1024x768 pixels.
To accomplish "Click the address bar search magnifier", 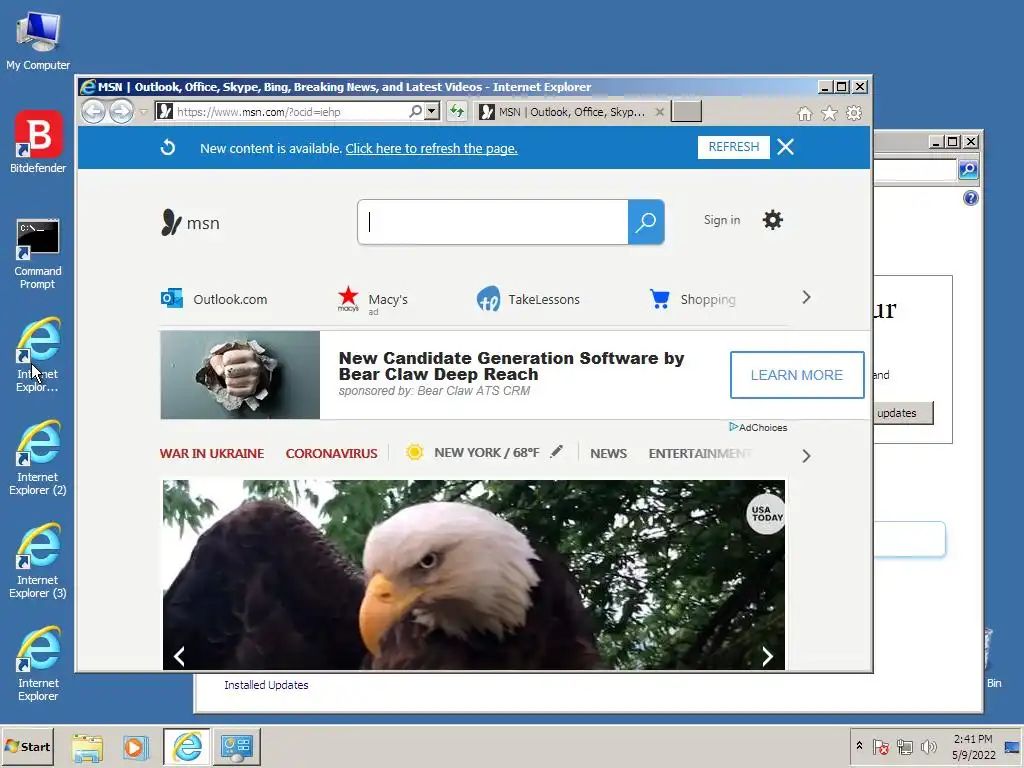I will pyautogui.click(x=415, y=112).
